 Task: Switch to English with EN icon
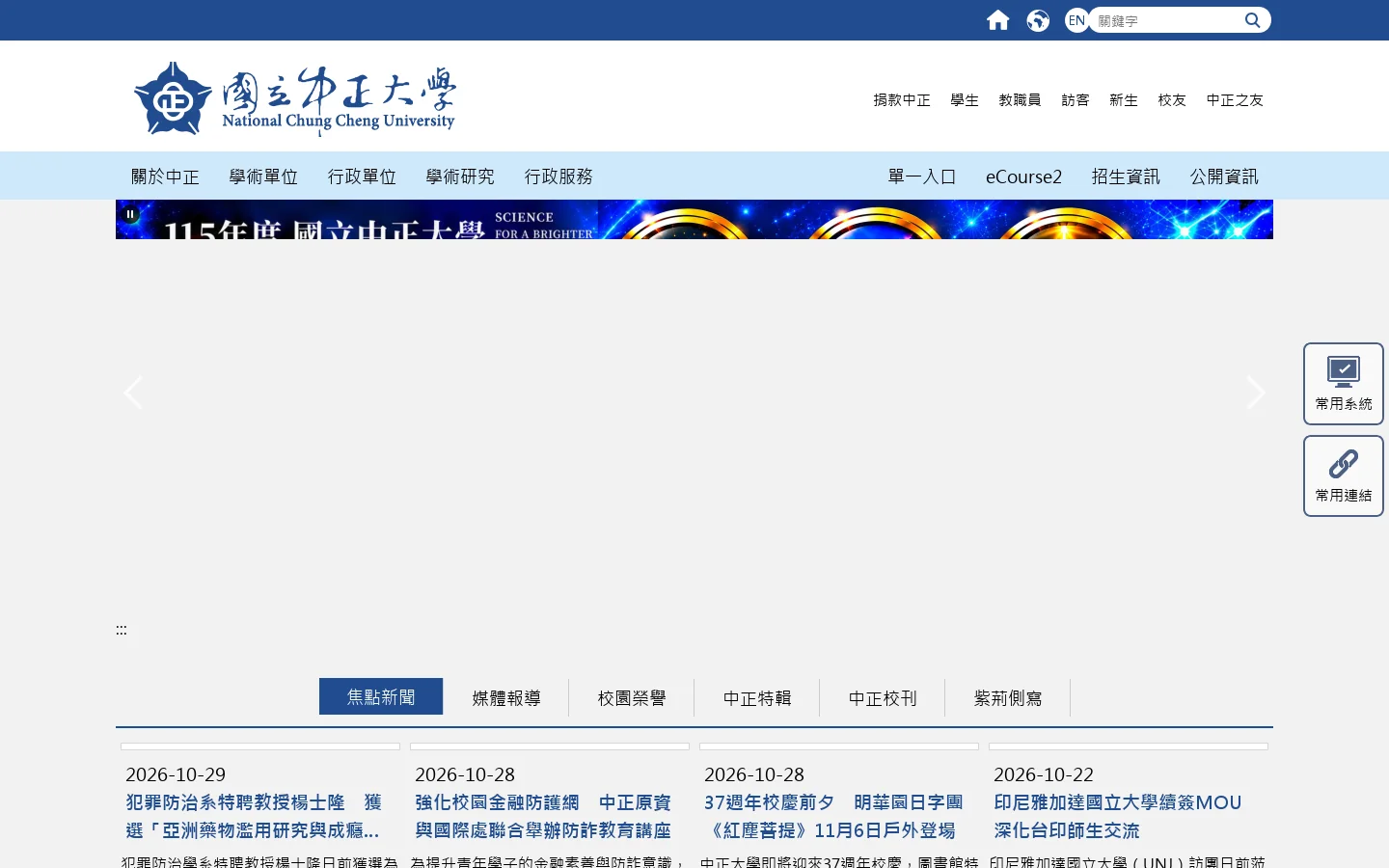1076,20
